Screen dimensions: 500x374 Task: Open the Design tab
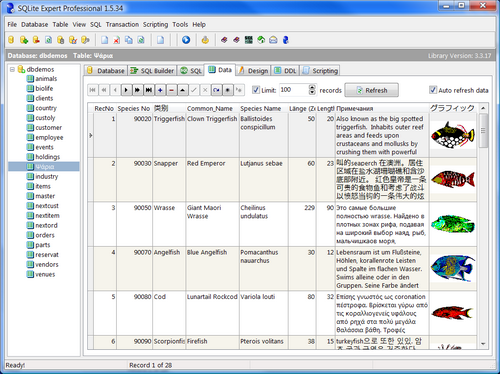click(x=254, y=71)
